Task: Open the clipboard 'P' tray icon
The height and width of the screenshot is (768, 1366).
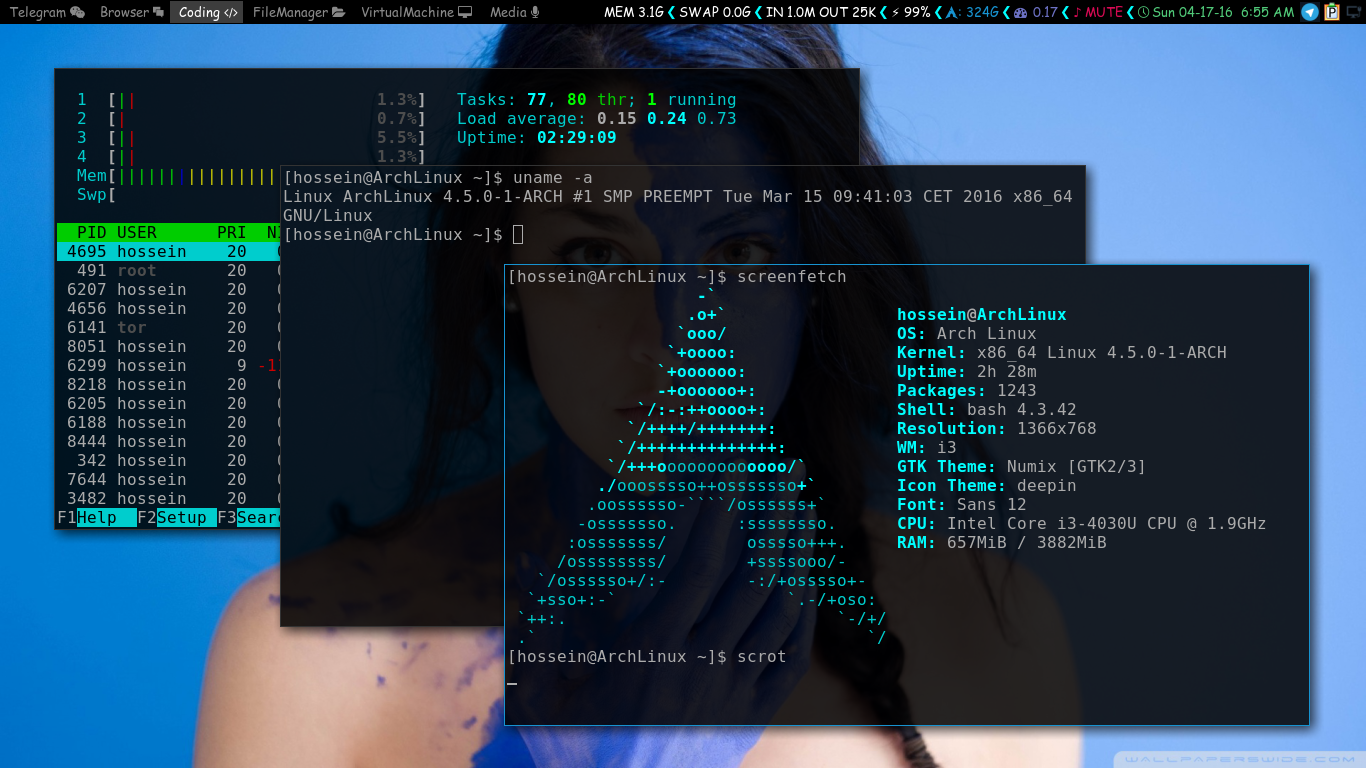Action: click(x=1332, y=12)
